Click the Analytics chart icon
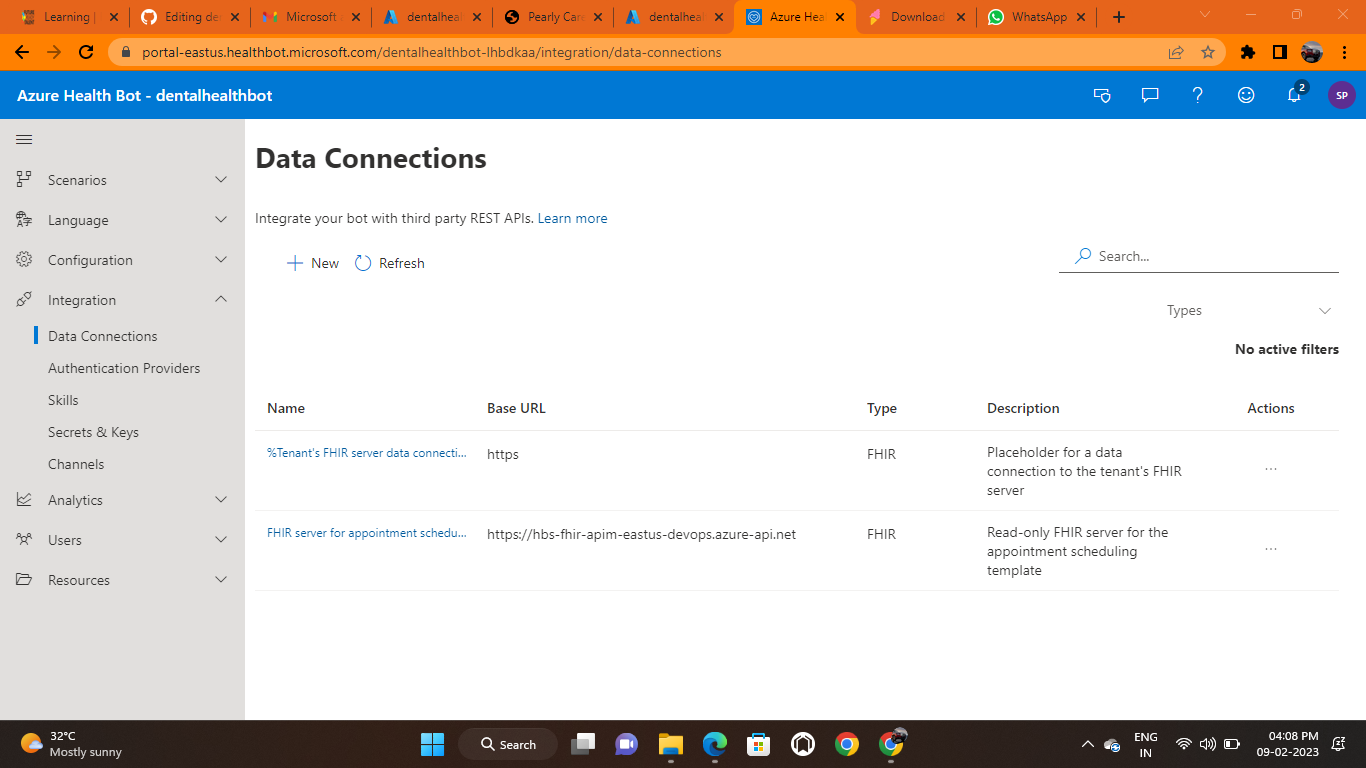Viewport: 1366px width, 768px height. pyautogui.click(x=24, y=500)
